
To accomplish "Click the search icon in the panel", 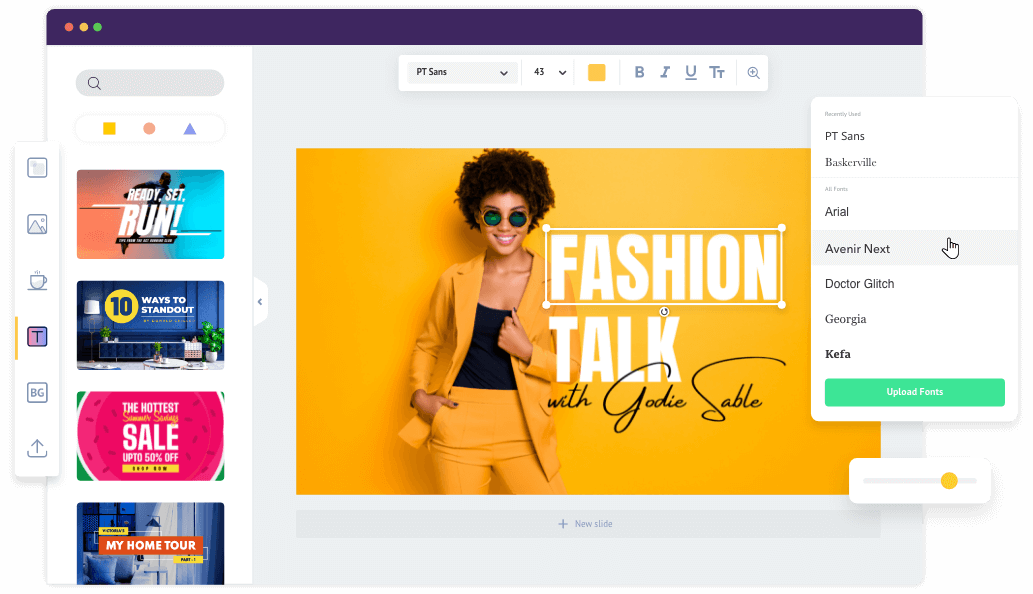I will click(x=95, y=83).
